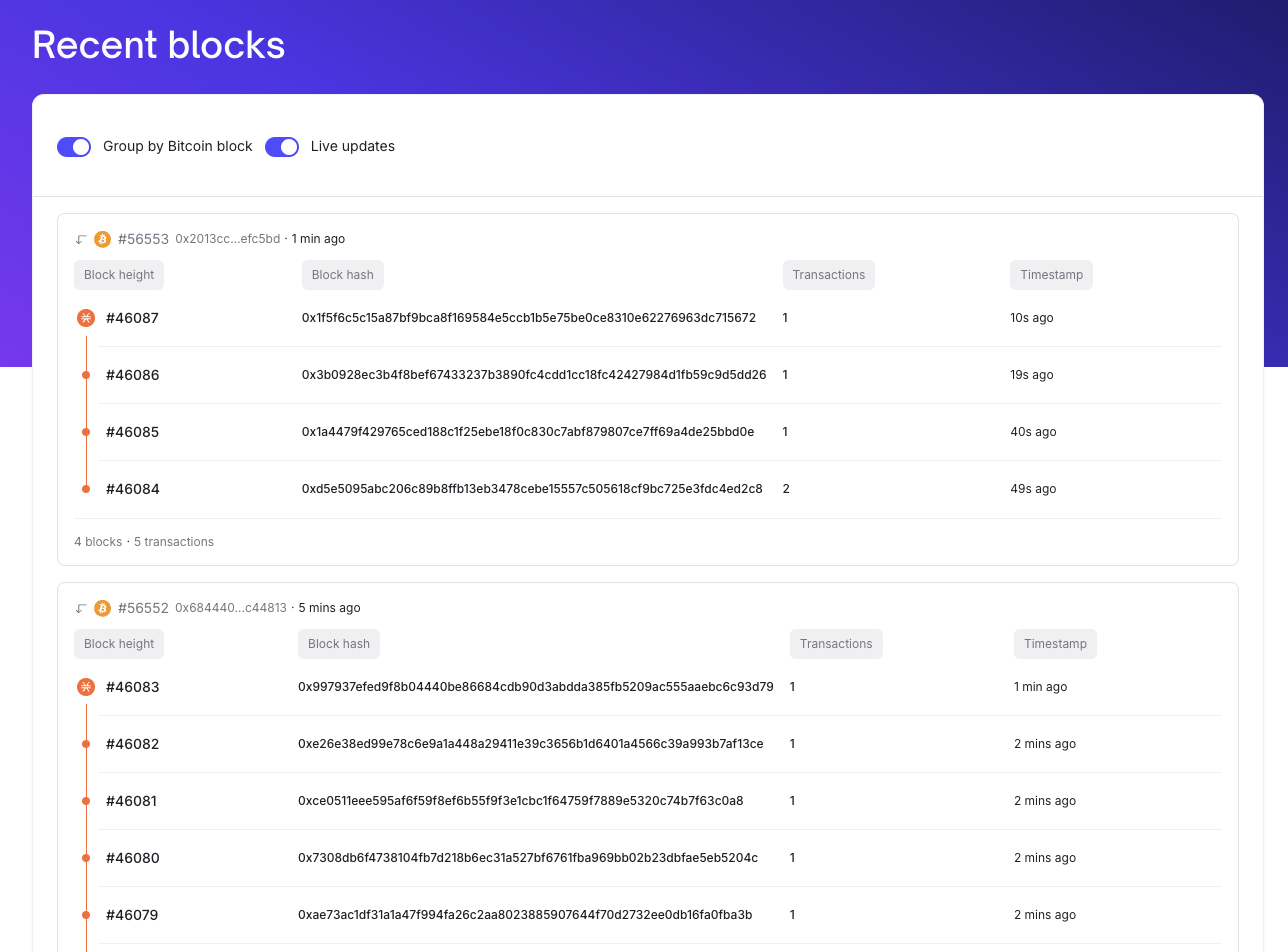
Task: Click the 4 blocks · 5 transactions summary
Action: tap(144, 541)
